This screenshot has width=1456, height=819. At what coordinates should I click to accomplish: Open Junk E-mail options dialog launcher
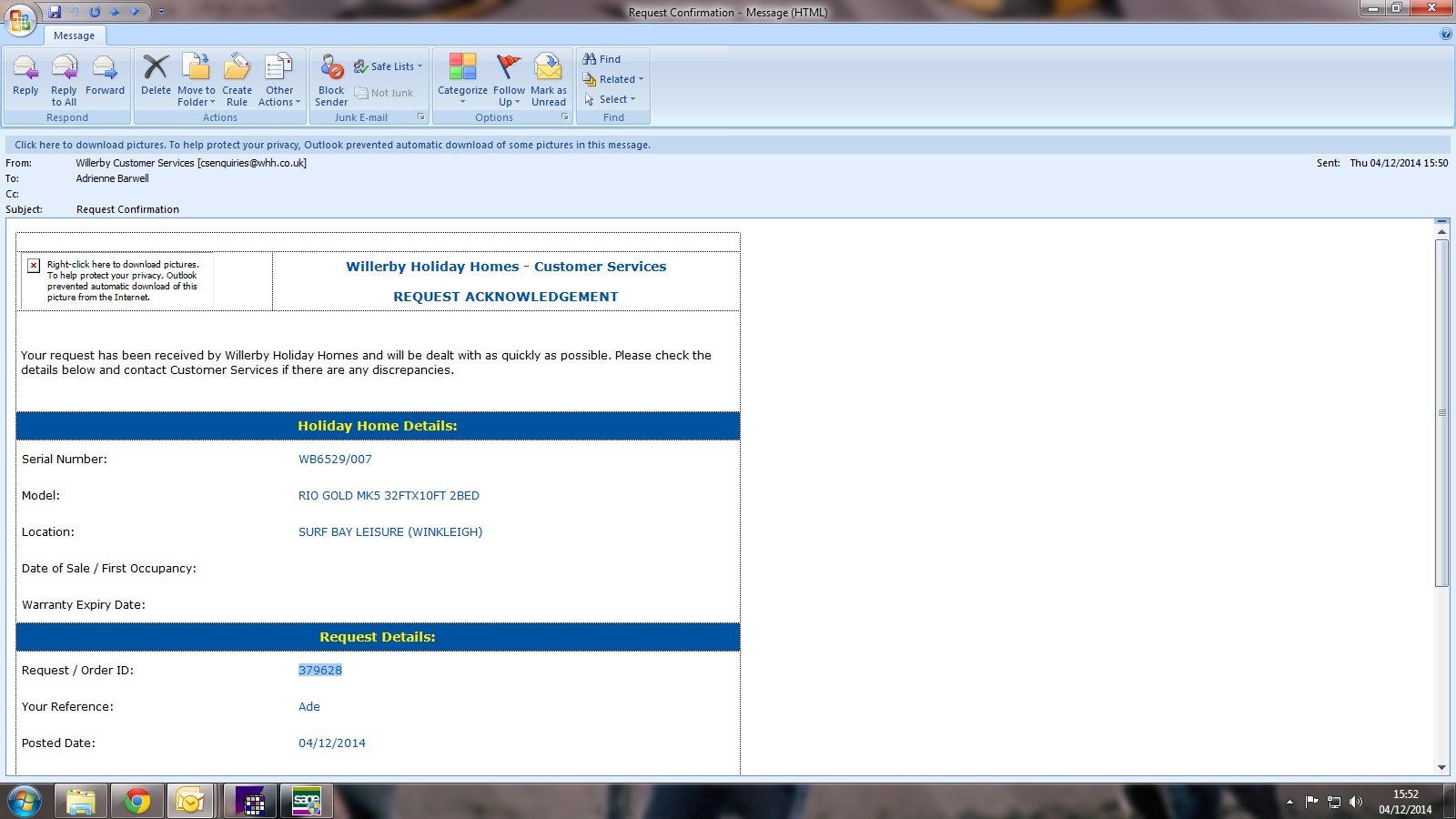pyautogui.click(x=421, y=116)
